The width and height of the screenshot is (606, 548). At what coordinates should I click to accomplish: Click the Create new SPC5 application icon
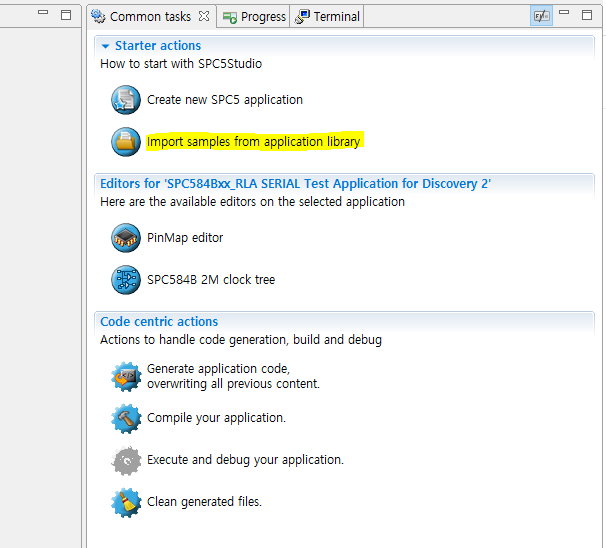click(x=126, y=100)
